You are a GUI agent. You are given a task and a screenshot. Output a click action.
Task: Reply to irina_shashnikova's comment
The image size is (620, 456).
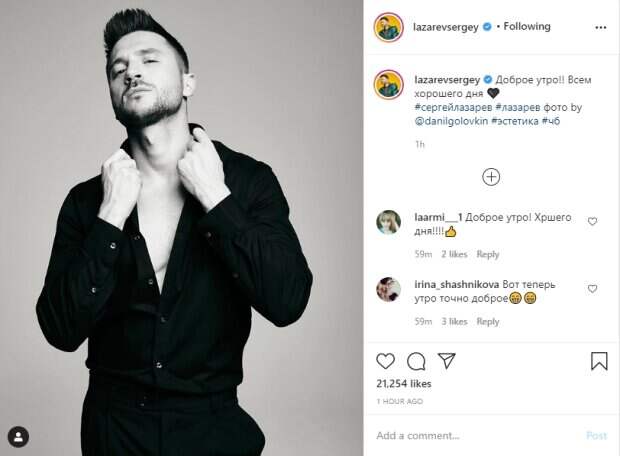coord(487,322)
